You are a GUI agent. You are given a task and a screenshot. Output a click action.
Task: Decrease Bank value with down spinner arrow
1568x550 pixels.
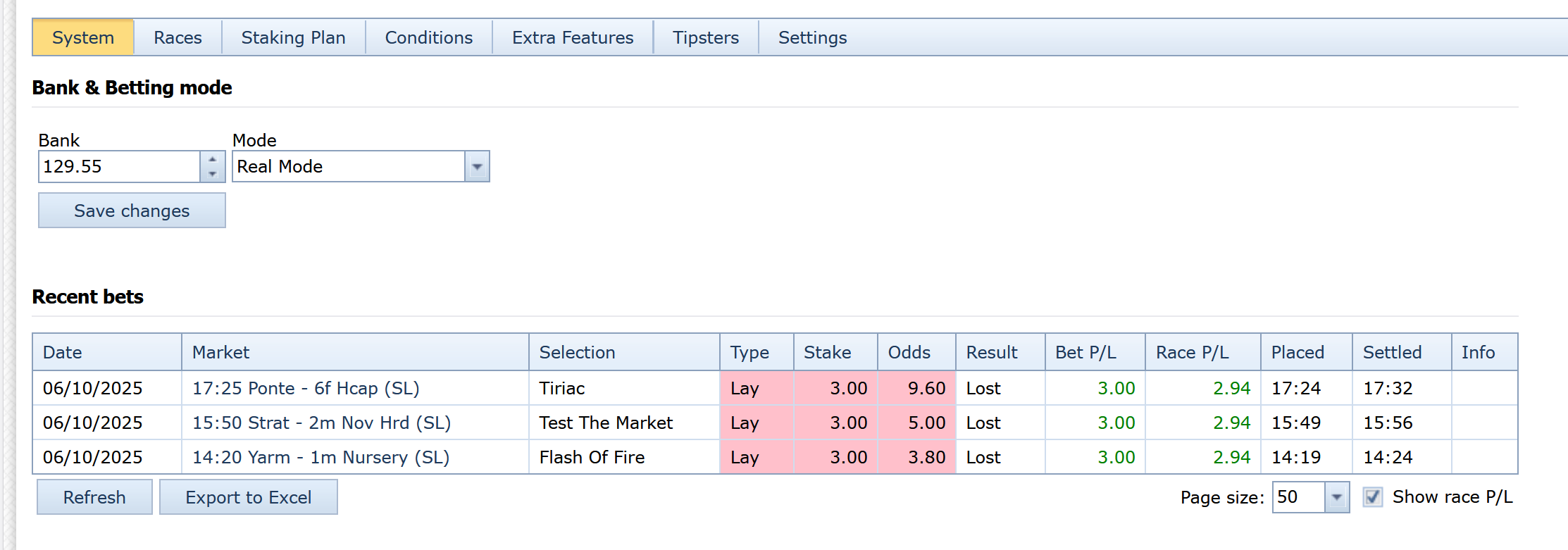click(x=212, y=174)
